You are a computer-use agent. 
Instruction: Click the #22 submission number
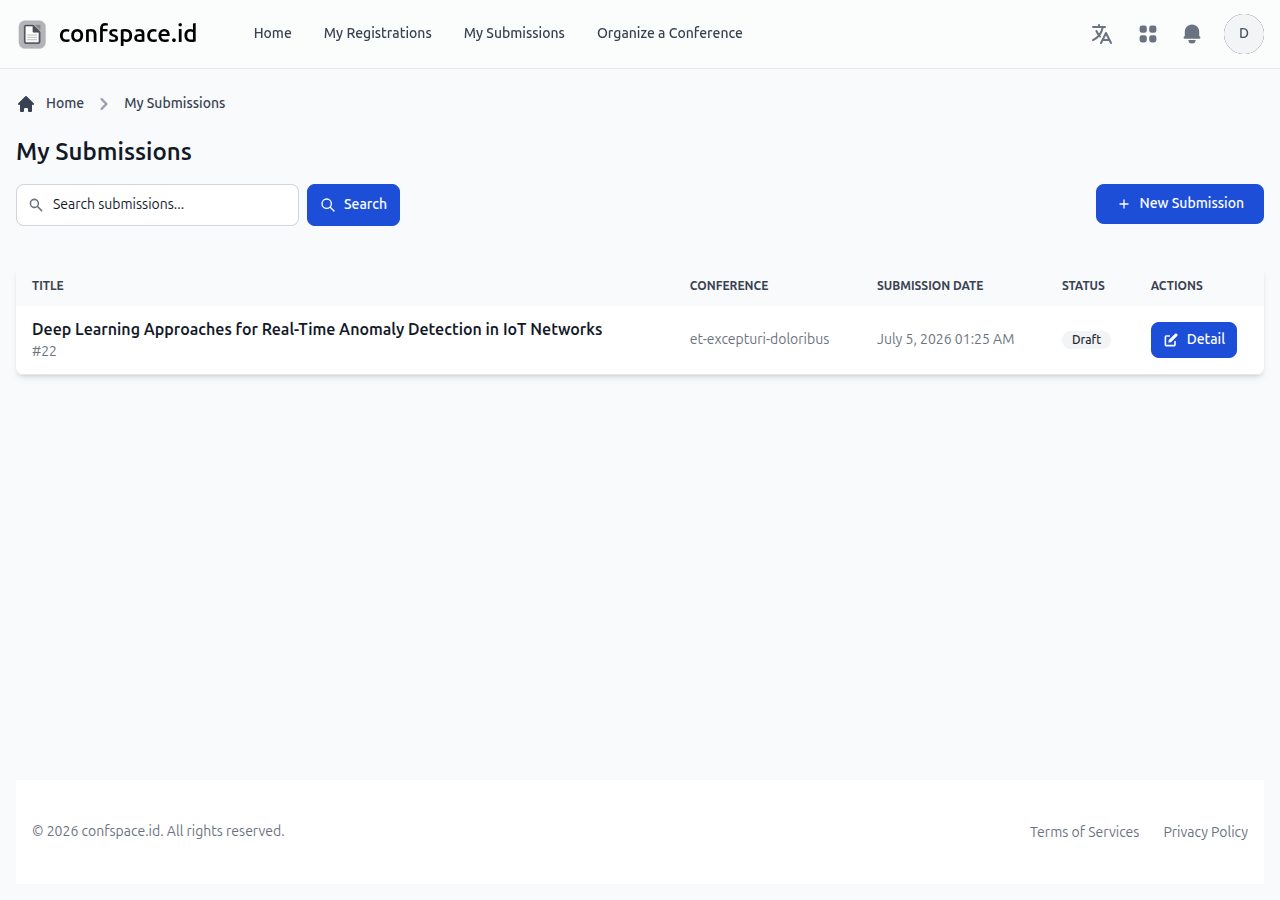(44, 351)
